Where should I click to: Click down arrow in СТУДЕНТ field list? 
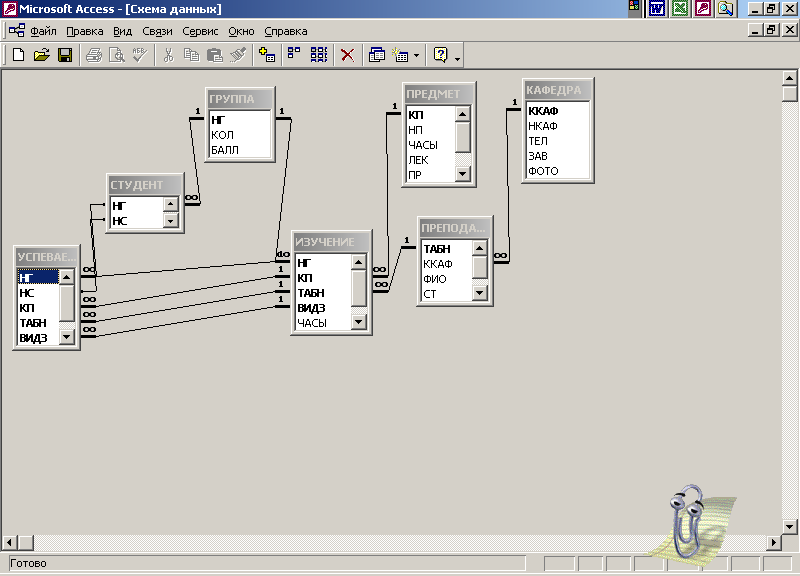pos(170,221)
